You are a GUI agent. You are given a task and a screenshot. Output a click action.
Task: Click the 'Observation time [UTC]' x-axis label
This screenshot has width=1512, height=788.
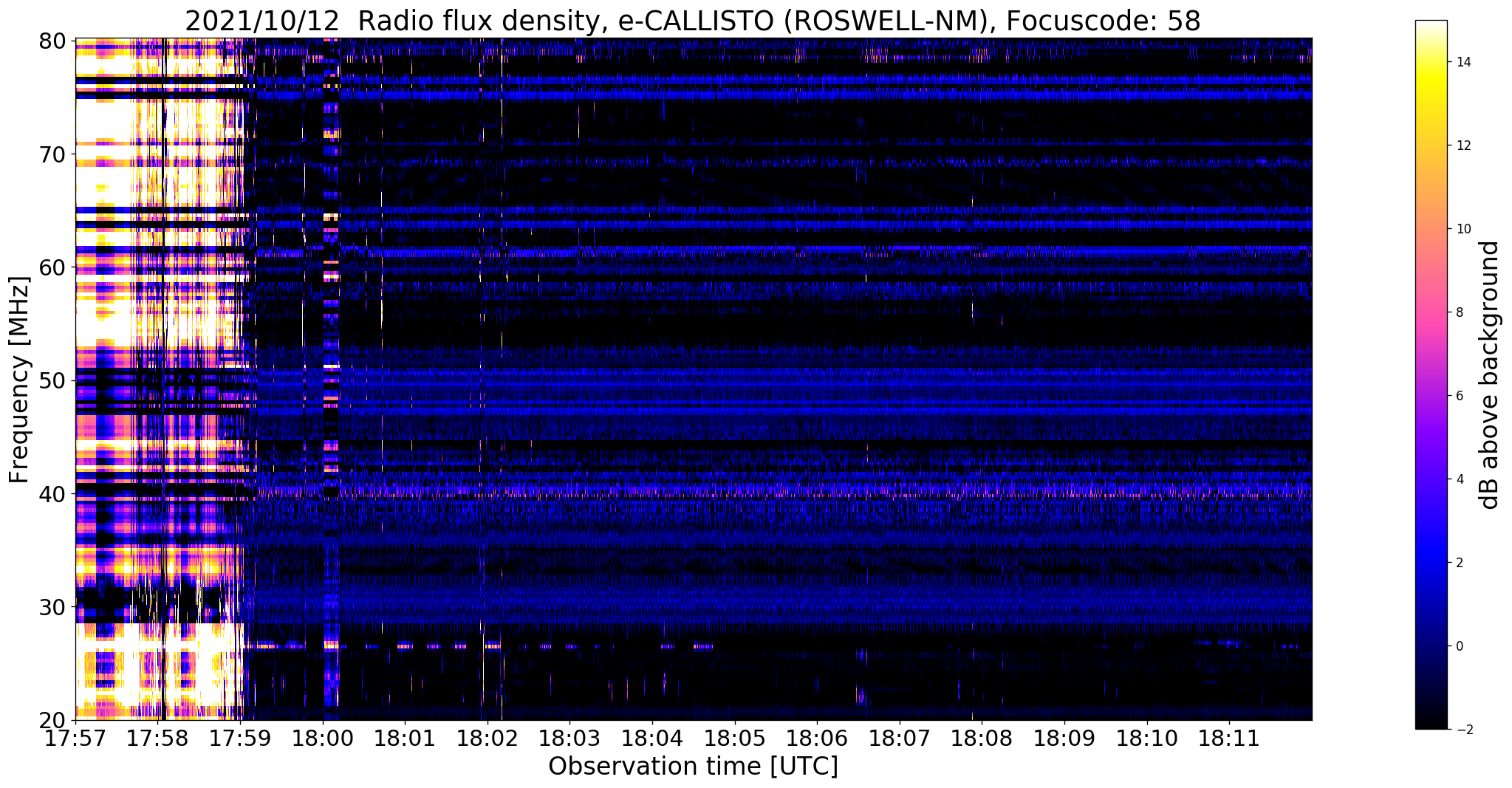tap(693, 767)
